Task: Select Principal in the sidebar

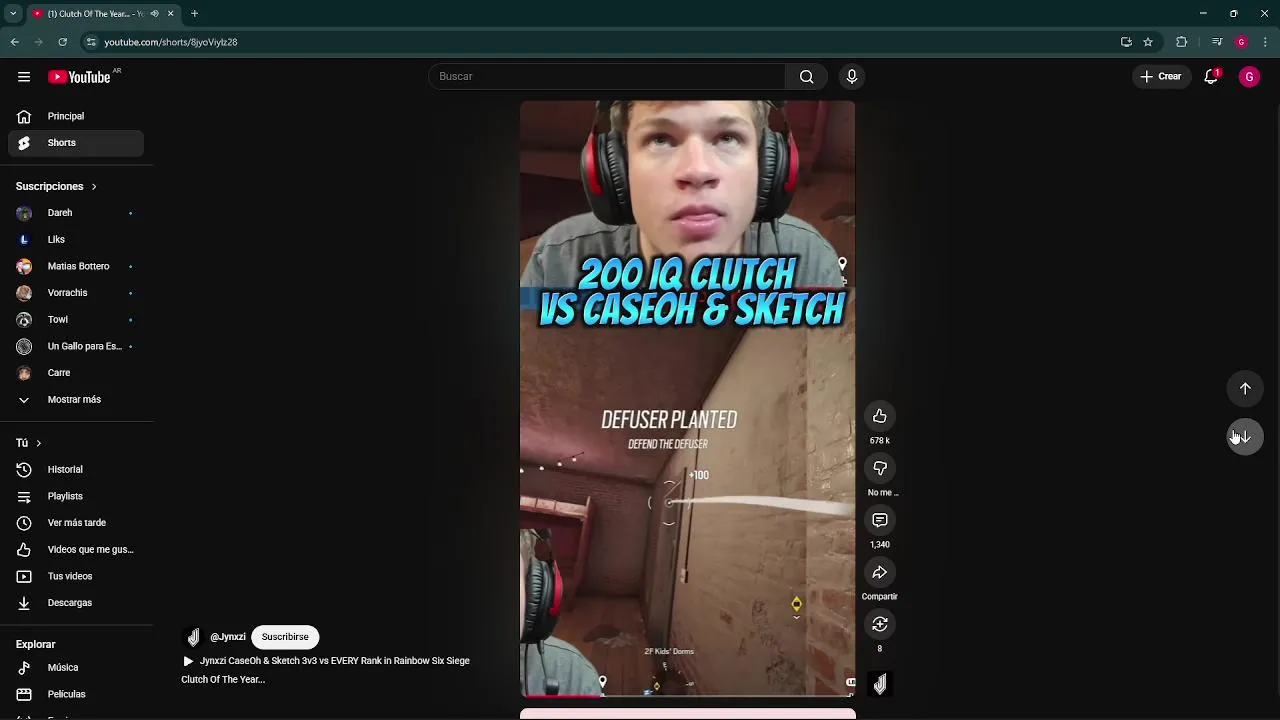Action: click(x=76, y=116)
